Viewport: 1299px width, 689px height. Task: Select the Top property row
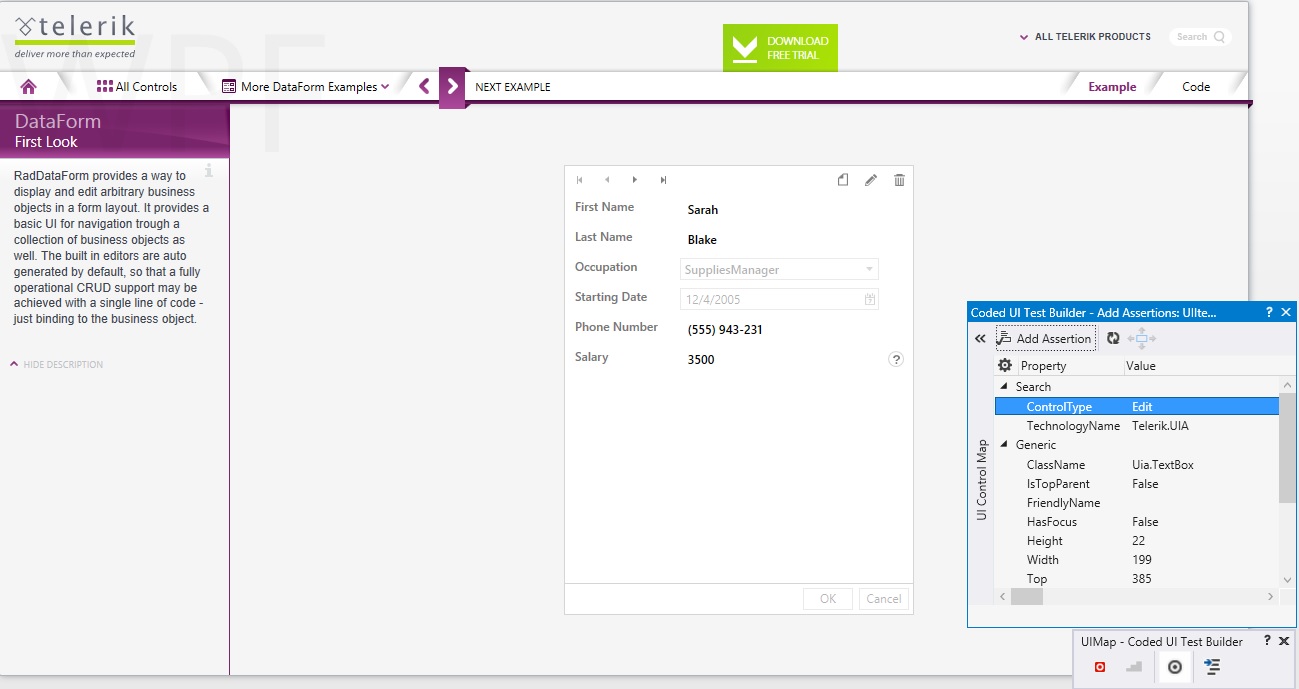click(x=1137, y=579)
